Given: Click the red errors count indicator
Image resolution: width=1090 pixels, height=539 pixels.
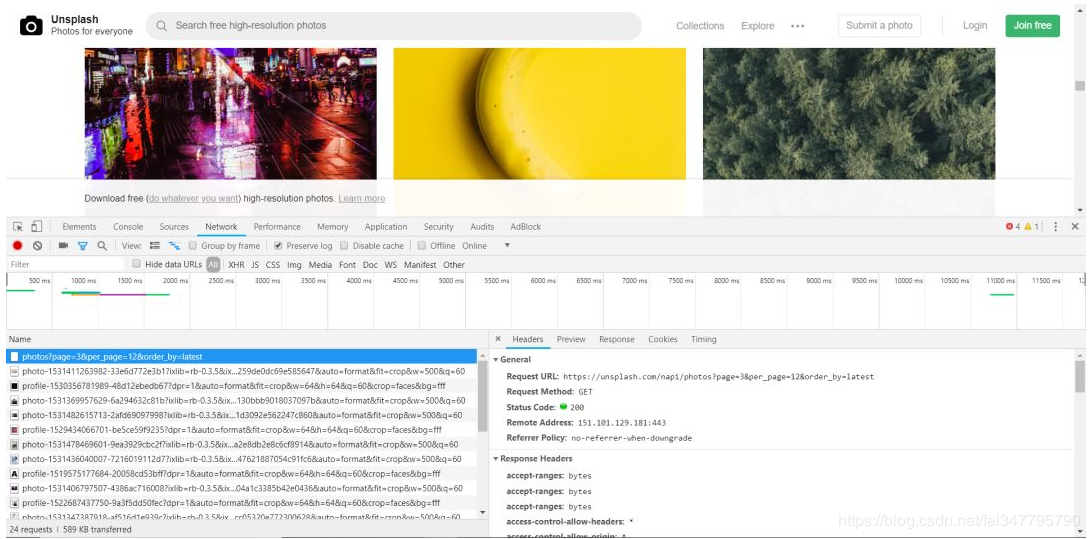Looking at the screenshot, I should (1013, 227).
